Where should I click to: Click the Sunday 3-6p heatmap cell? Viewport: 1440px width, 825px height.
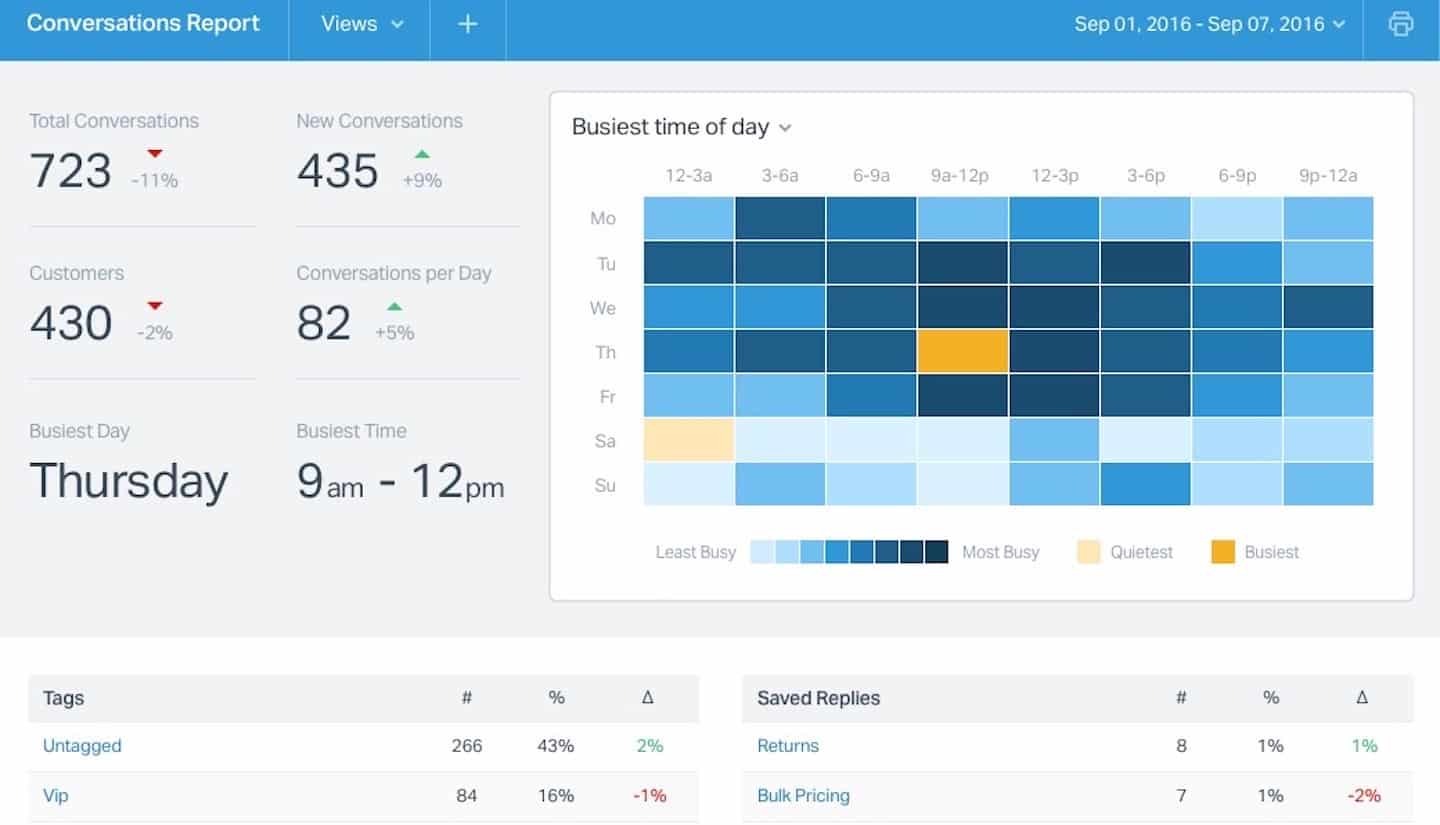click(1145, 484)
